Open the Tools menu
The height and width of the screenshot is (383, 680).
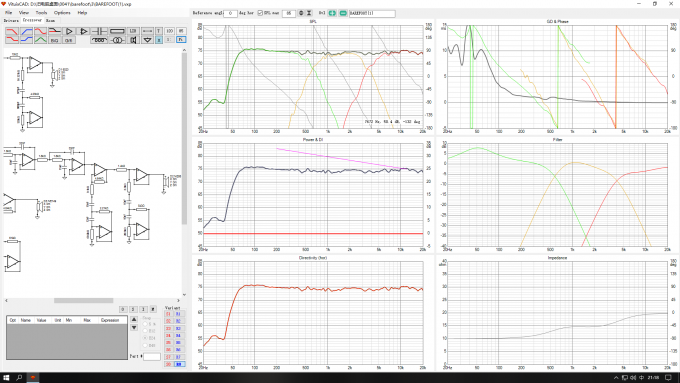pos(41,13)
